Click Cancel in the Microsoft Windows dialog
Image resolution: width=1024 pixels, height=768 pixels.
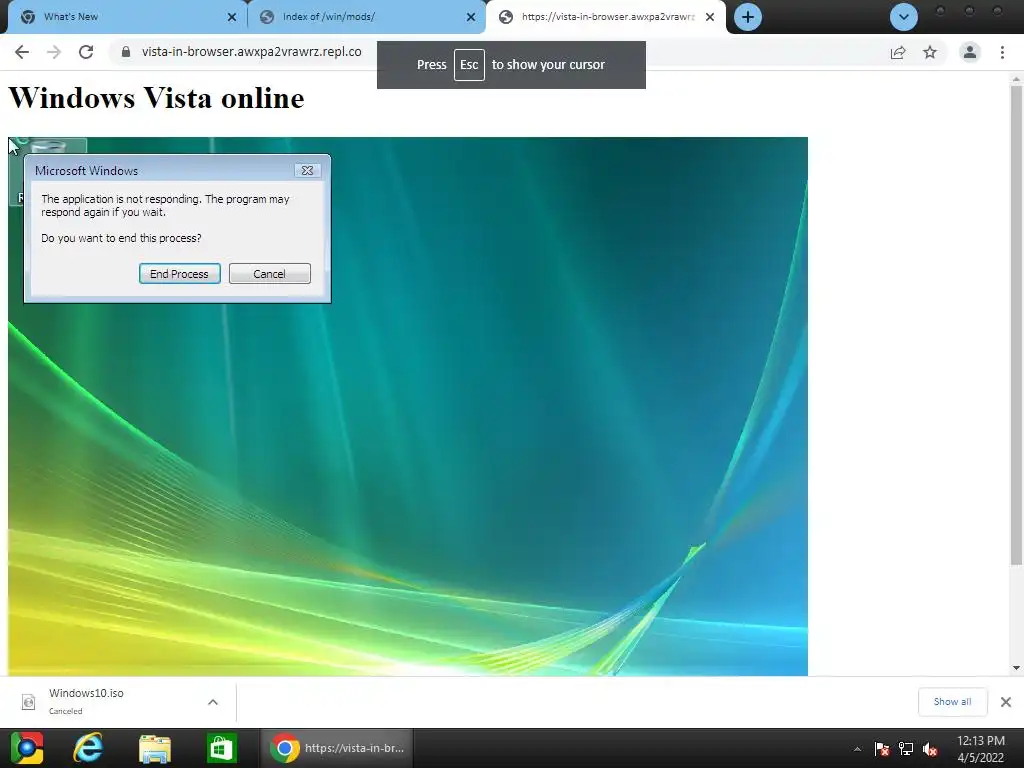point(270,274)
